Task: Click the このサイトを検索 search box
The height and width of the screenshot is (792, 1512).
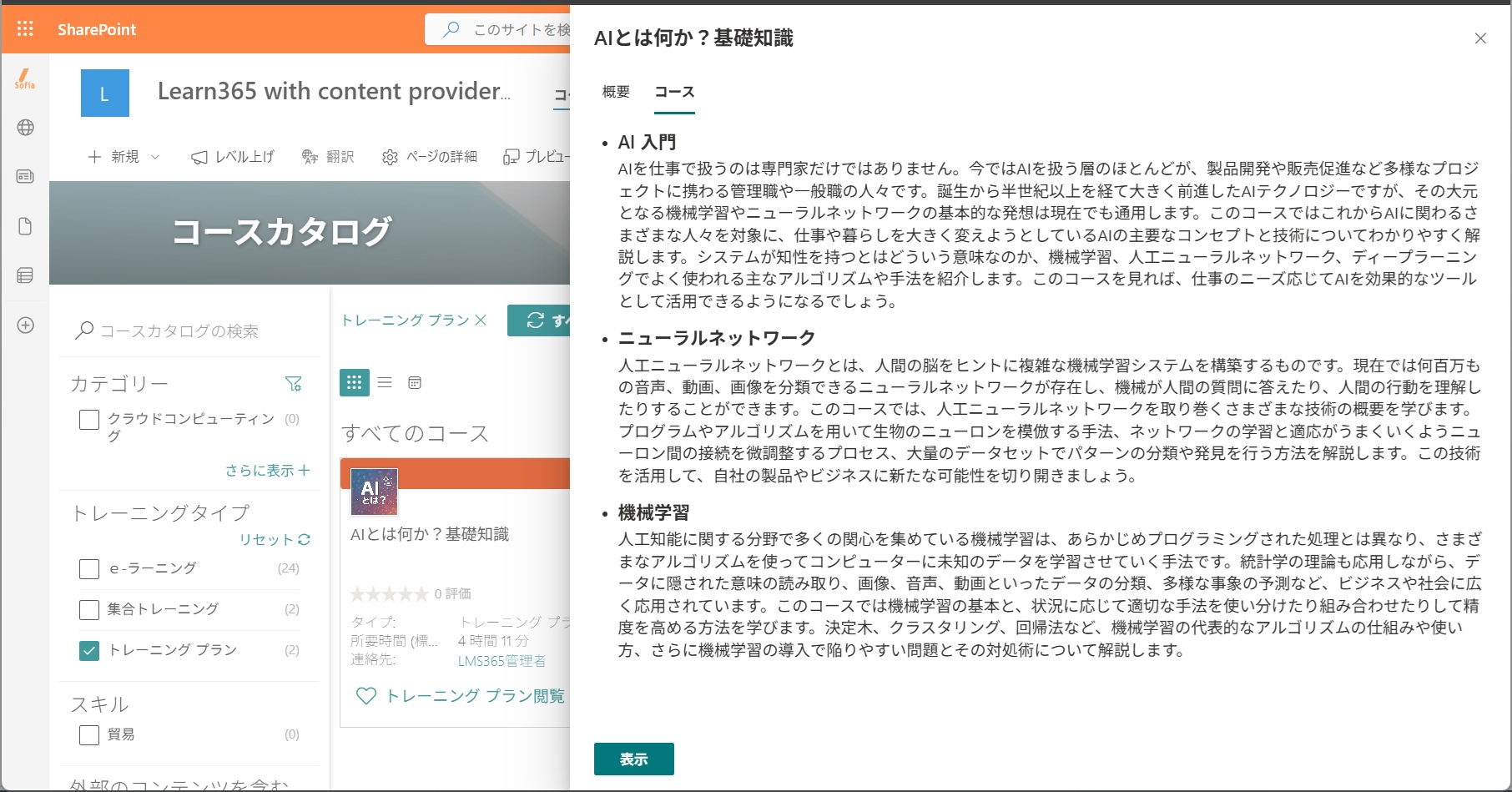Action: (498, 29)
